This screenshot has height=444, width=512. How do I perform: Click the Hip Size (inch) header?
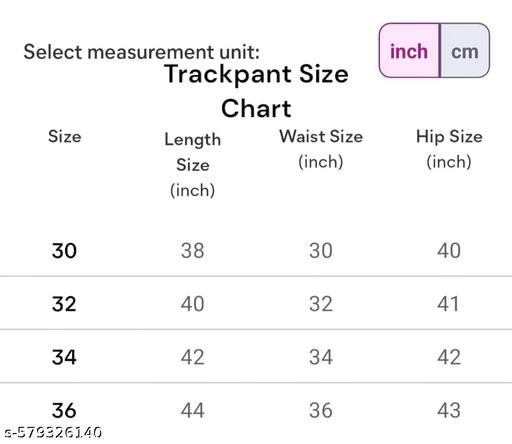pyautogui.click(x=449, y=149)
